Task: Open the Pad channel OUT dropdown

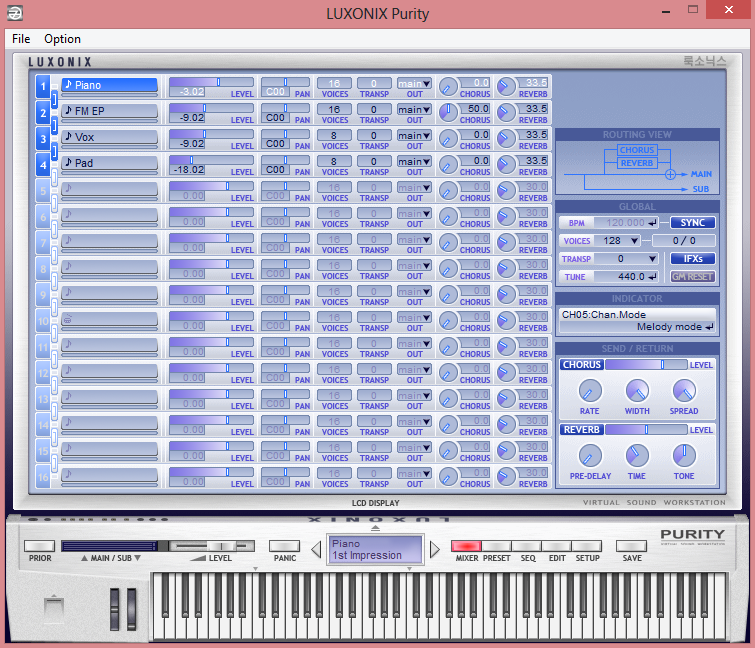Action: tap(414, 161)
